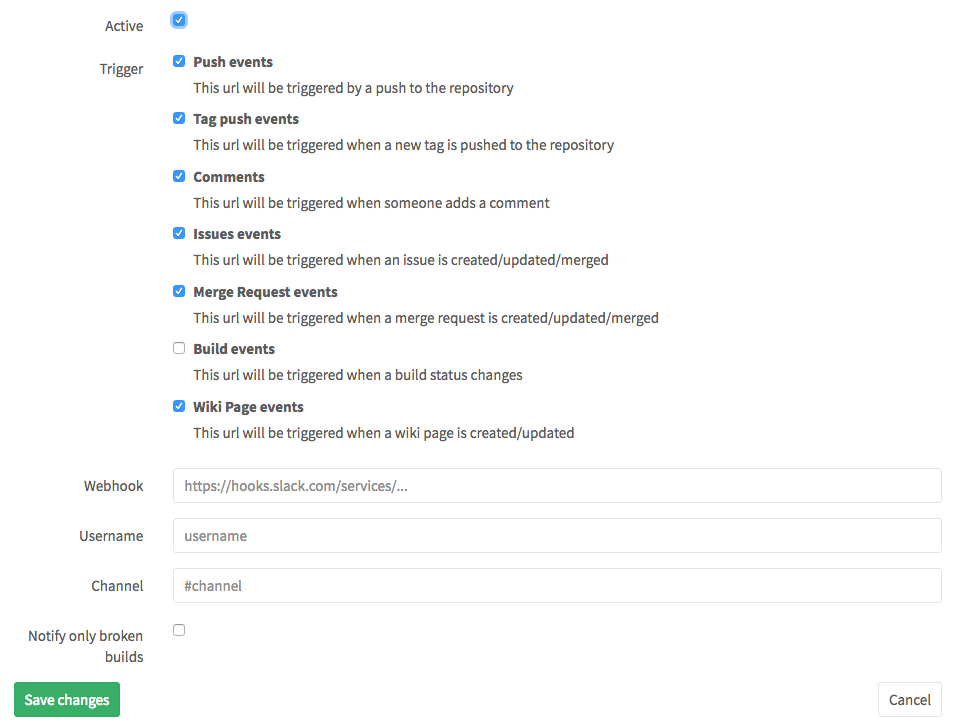Cancel editing the Slack settings

(x=910, y=699)
